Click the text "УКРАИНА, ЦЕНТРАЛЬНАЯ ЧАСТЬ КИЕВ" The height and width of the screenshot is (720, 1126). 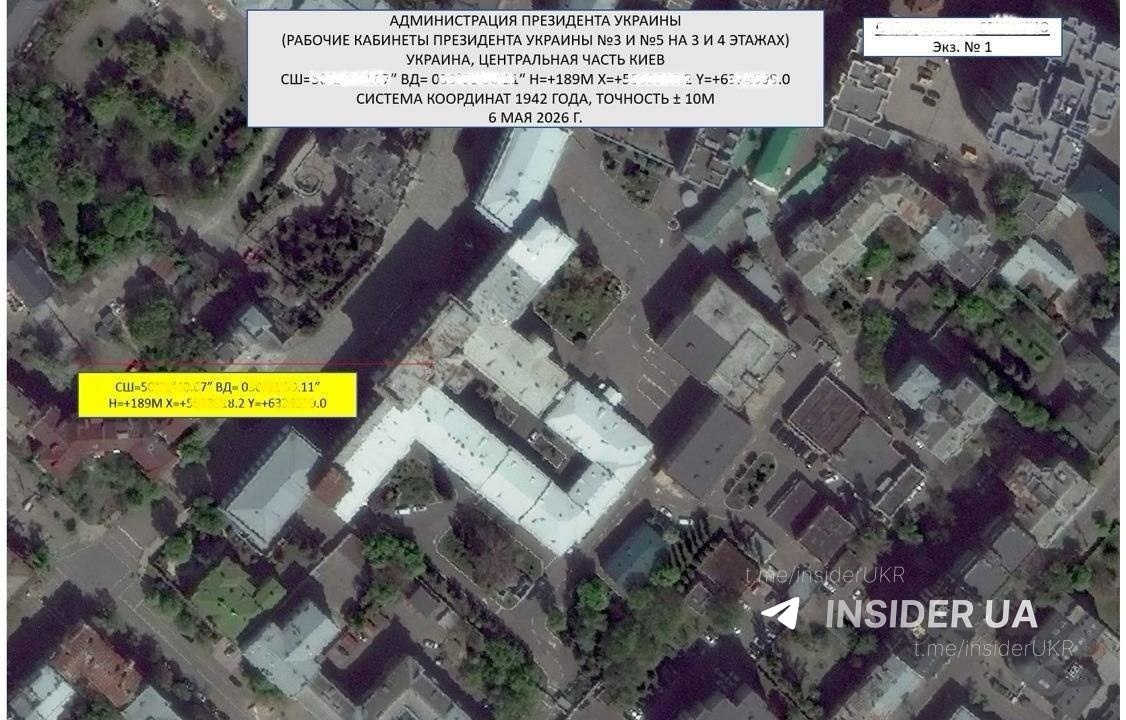click(x=535, y=60)
